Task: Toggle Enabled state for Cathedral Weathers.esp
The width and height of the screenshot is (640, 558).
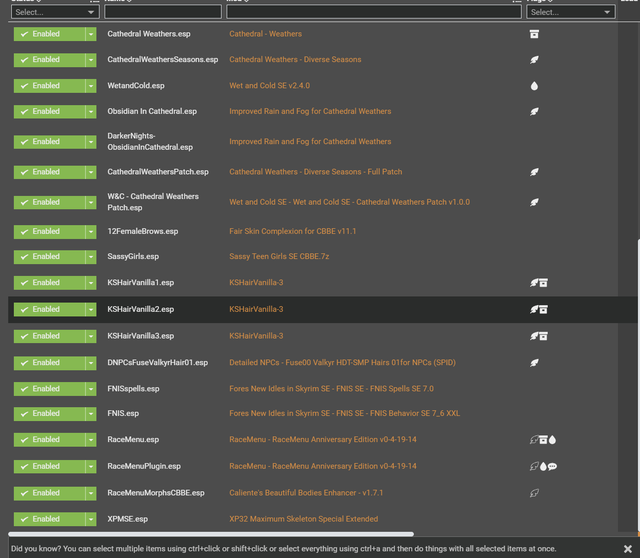Action: (x=49, y=34)
